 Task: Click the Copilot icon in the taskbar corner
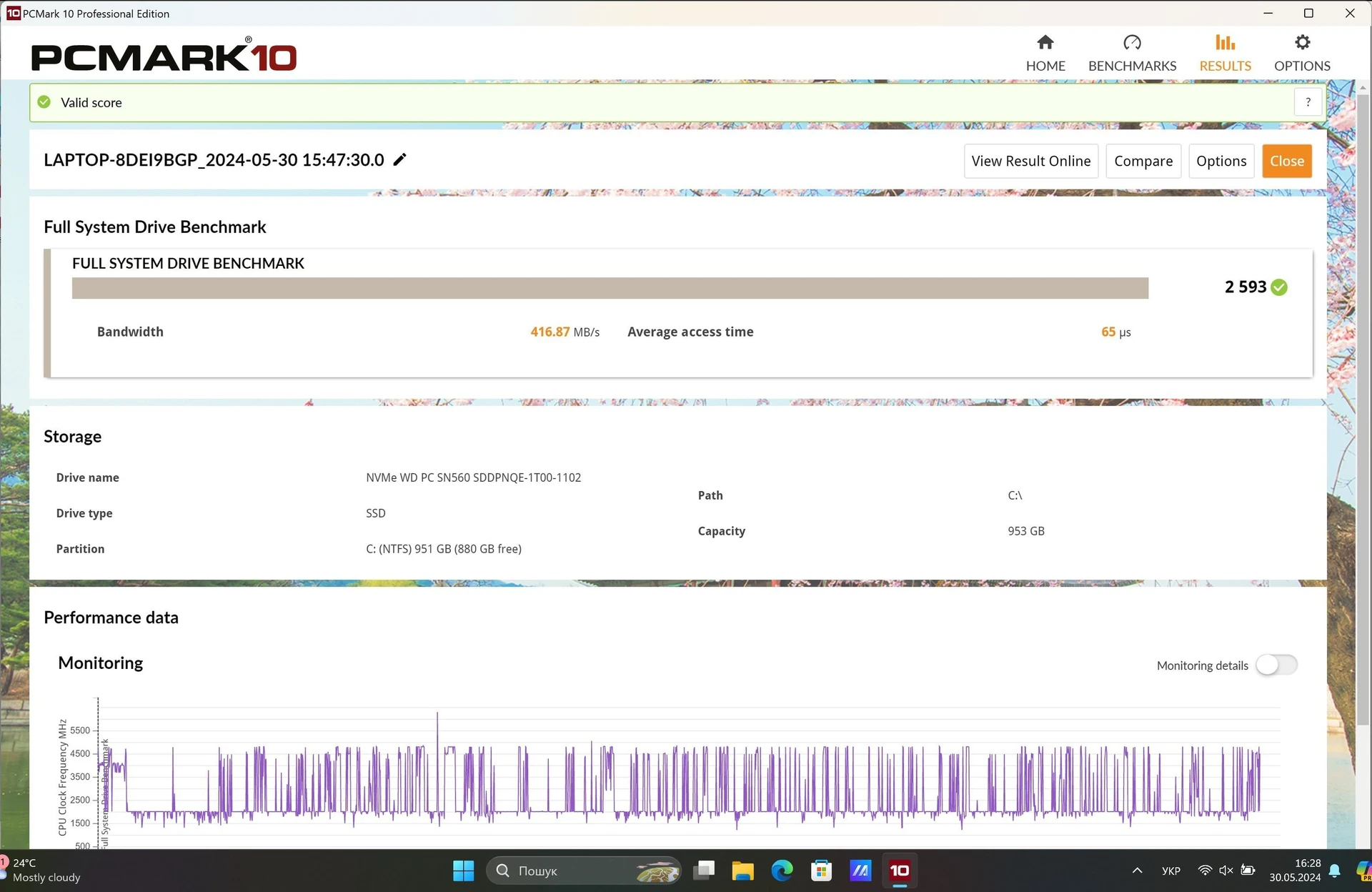click(1363, 871)
